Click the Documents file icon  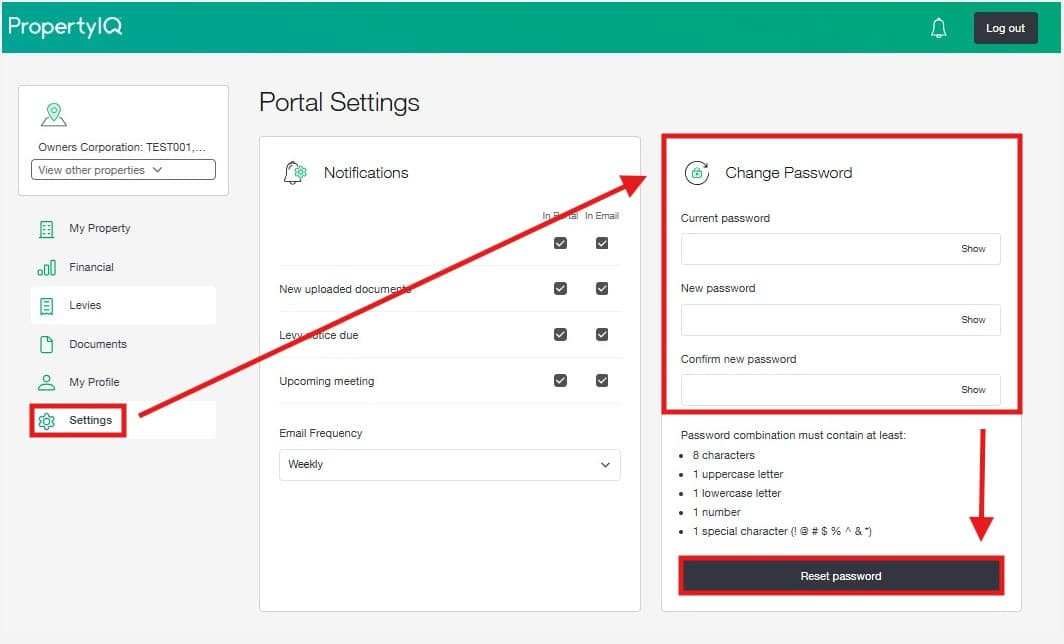(x=46, y=344)
